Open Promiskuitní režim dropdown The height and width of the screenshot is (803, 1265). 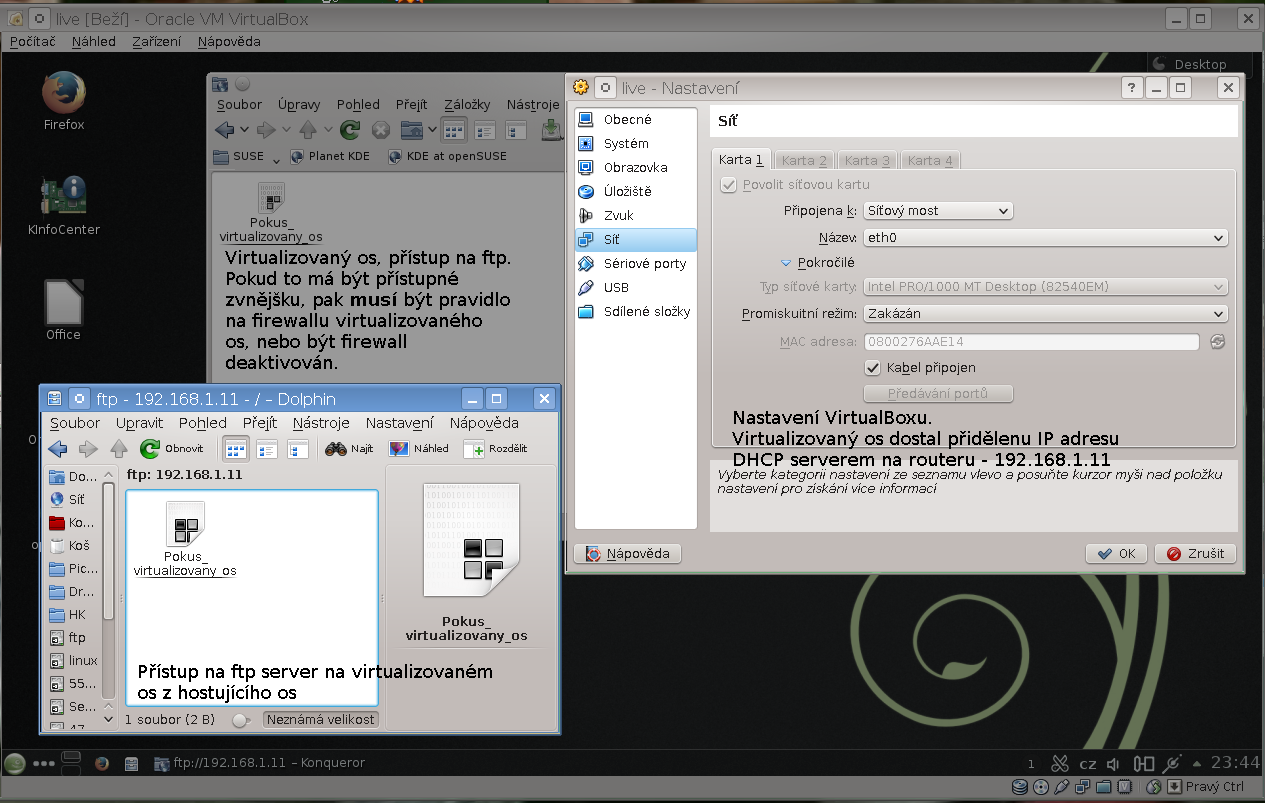[x=1045, y=314]
